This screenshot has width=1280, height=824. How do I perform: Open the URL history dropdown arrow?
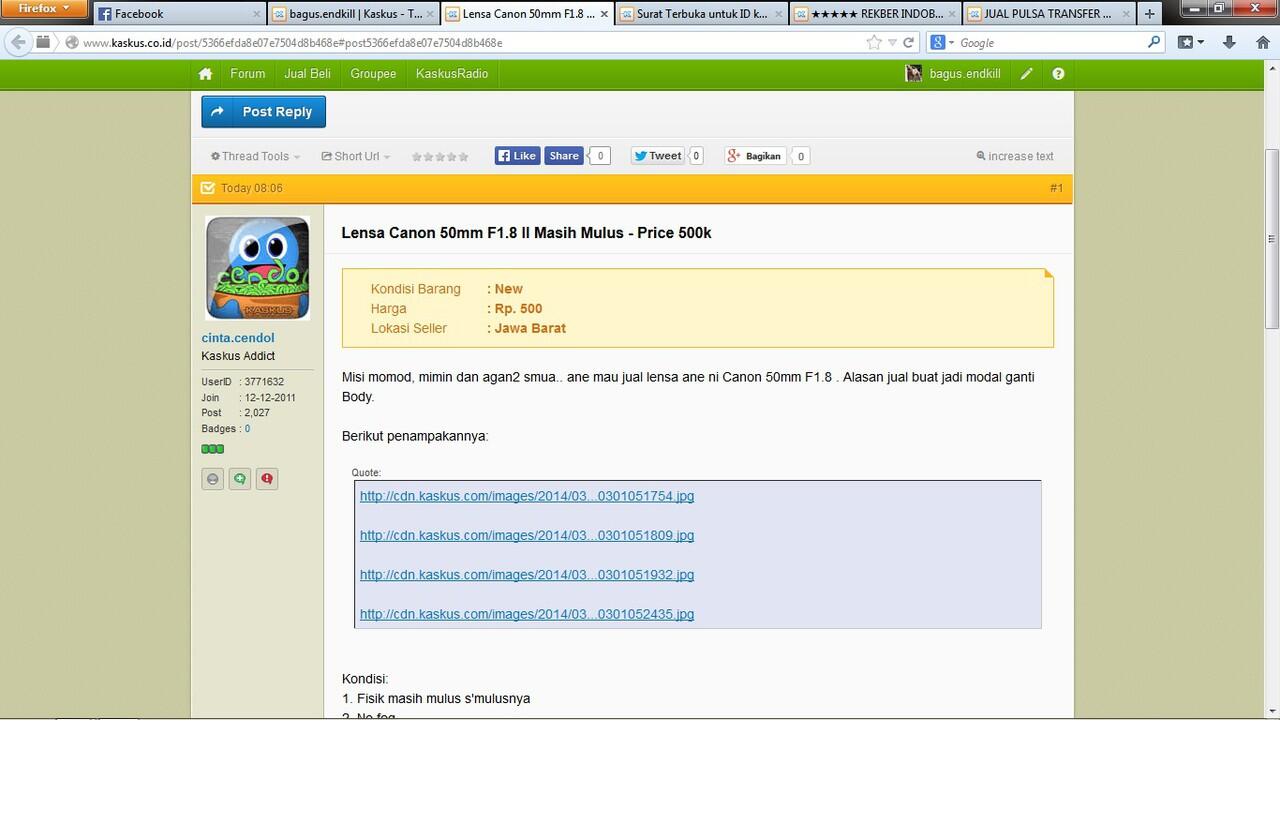tap(892, 43)
